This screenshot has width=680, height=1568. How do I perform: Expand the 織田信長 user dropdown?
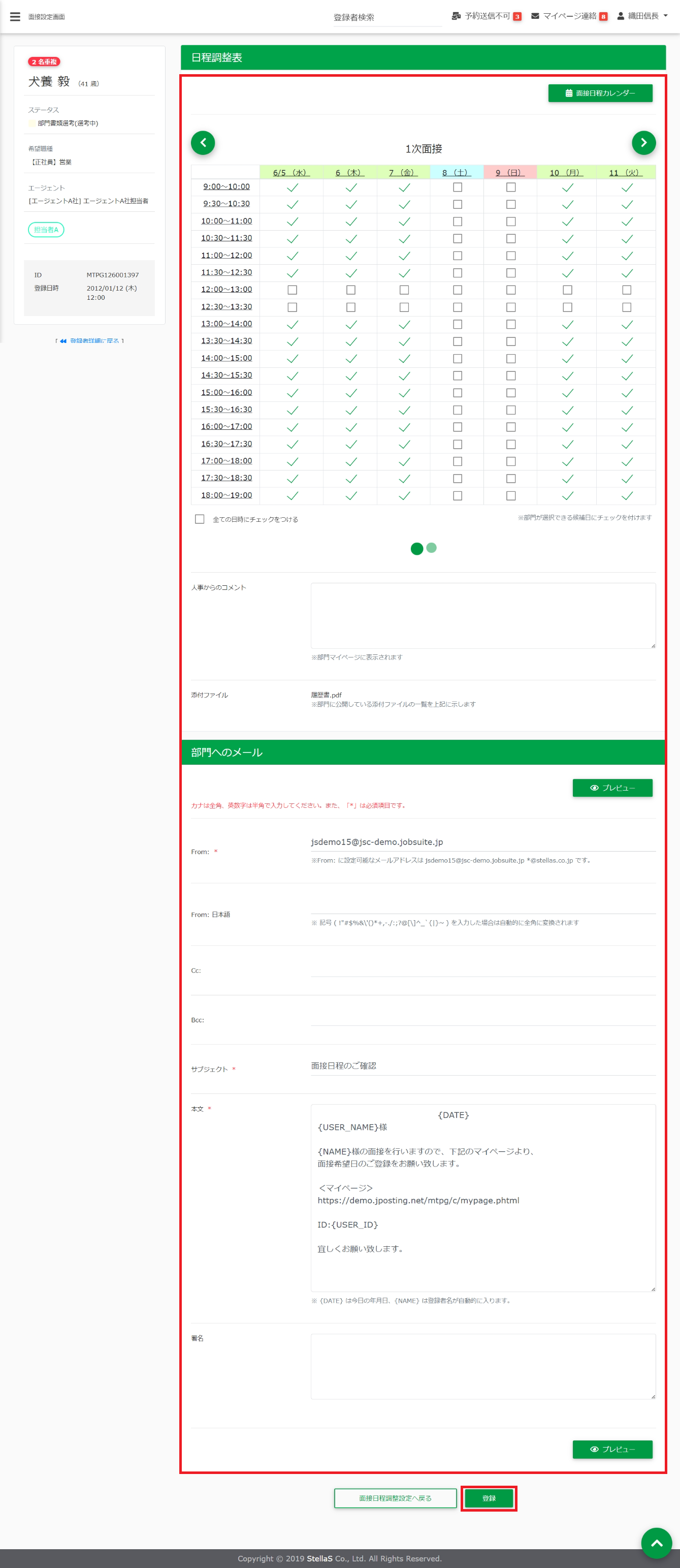pos(642,16)
